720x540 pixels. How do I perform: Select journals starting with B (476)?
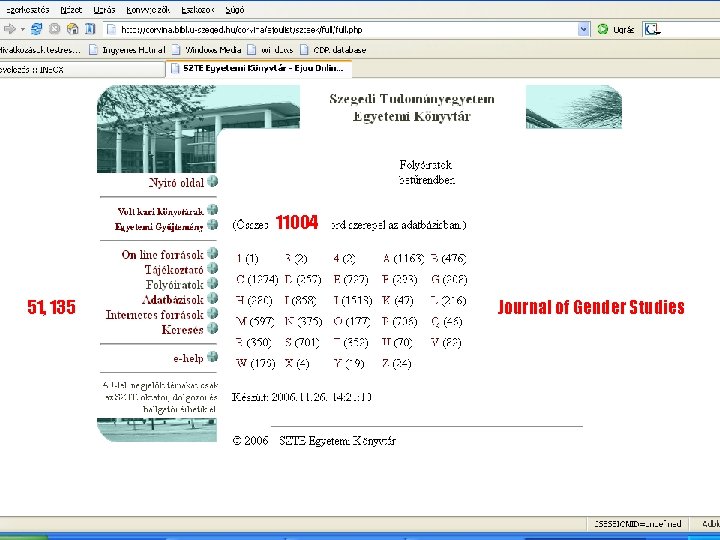pos(449,259)
